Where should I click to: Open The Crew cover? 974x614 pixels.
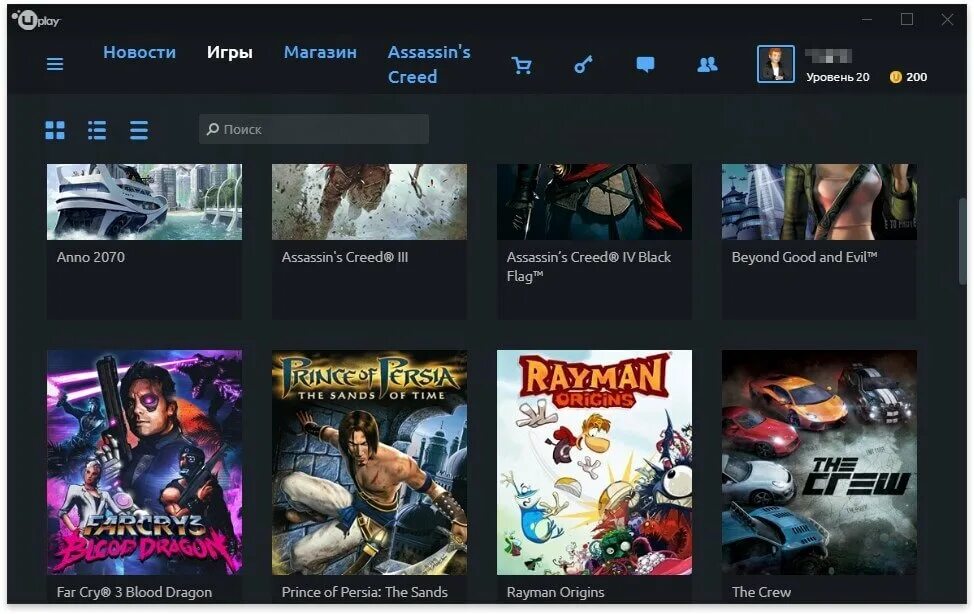point(819,462)
